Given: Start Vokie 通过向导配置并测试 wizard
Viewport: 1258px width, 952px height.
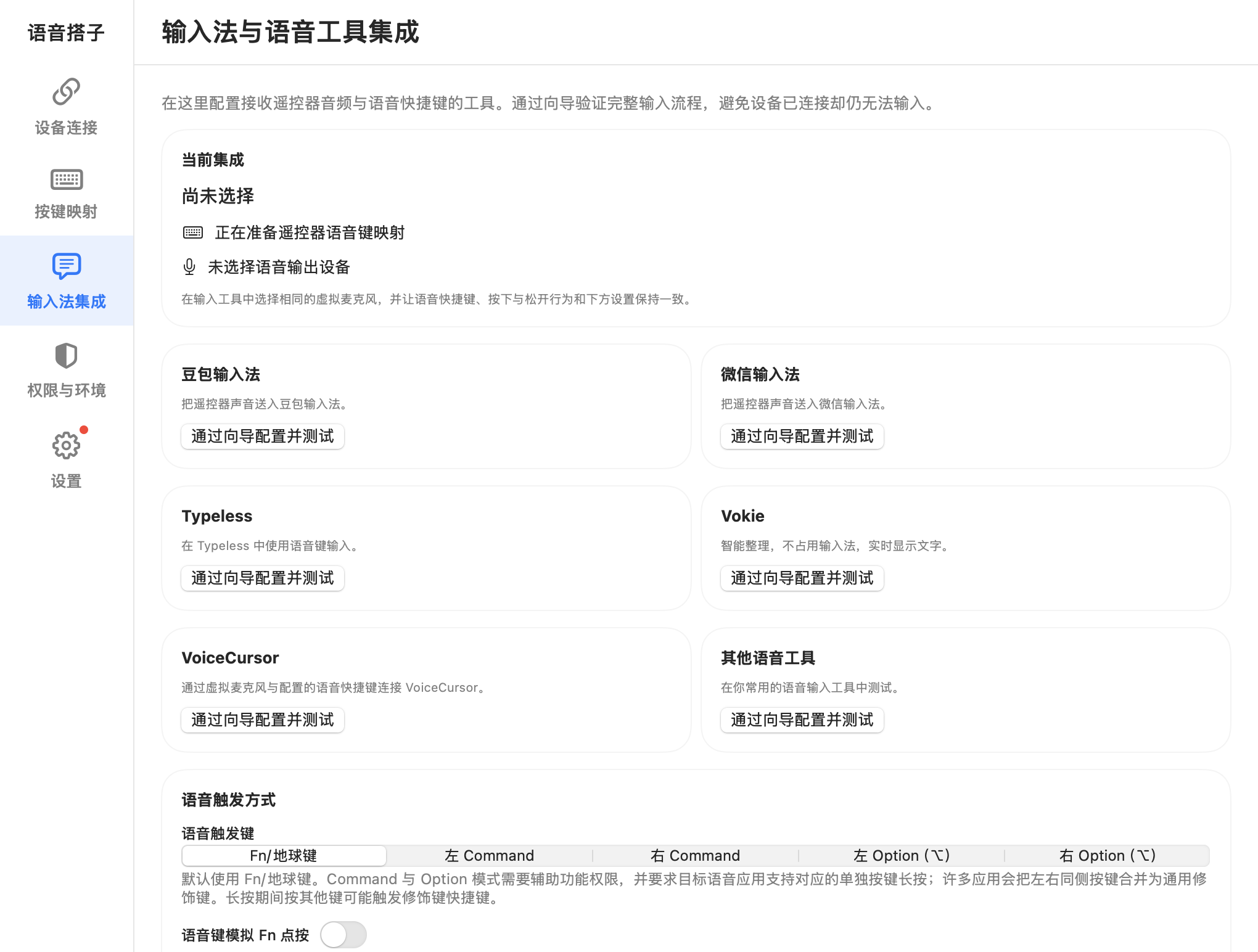Looking at the screenshot, I should (x=802, y=578).
